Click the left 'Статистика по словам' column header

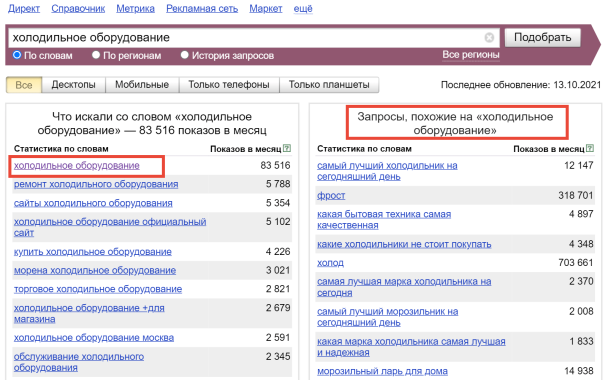[61, 149]
